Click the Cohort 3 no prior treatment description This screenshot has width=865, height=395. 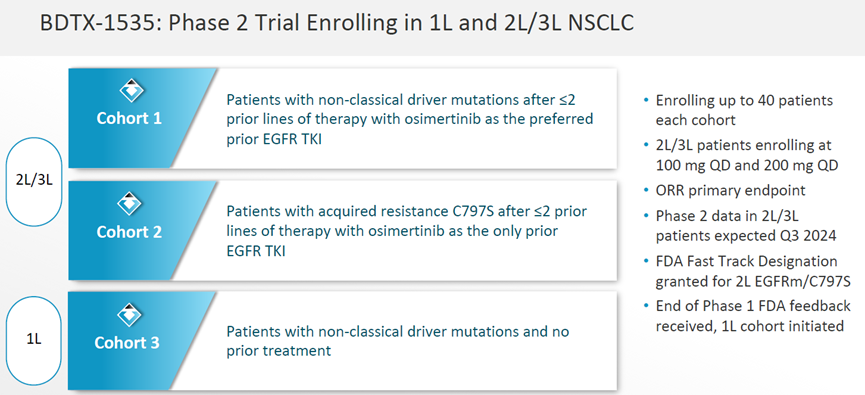point(398,341)
